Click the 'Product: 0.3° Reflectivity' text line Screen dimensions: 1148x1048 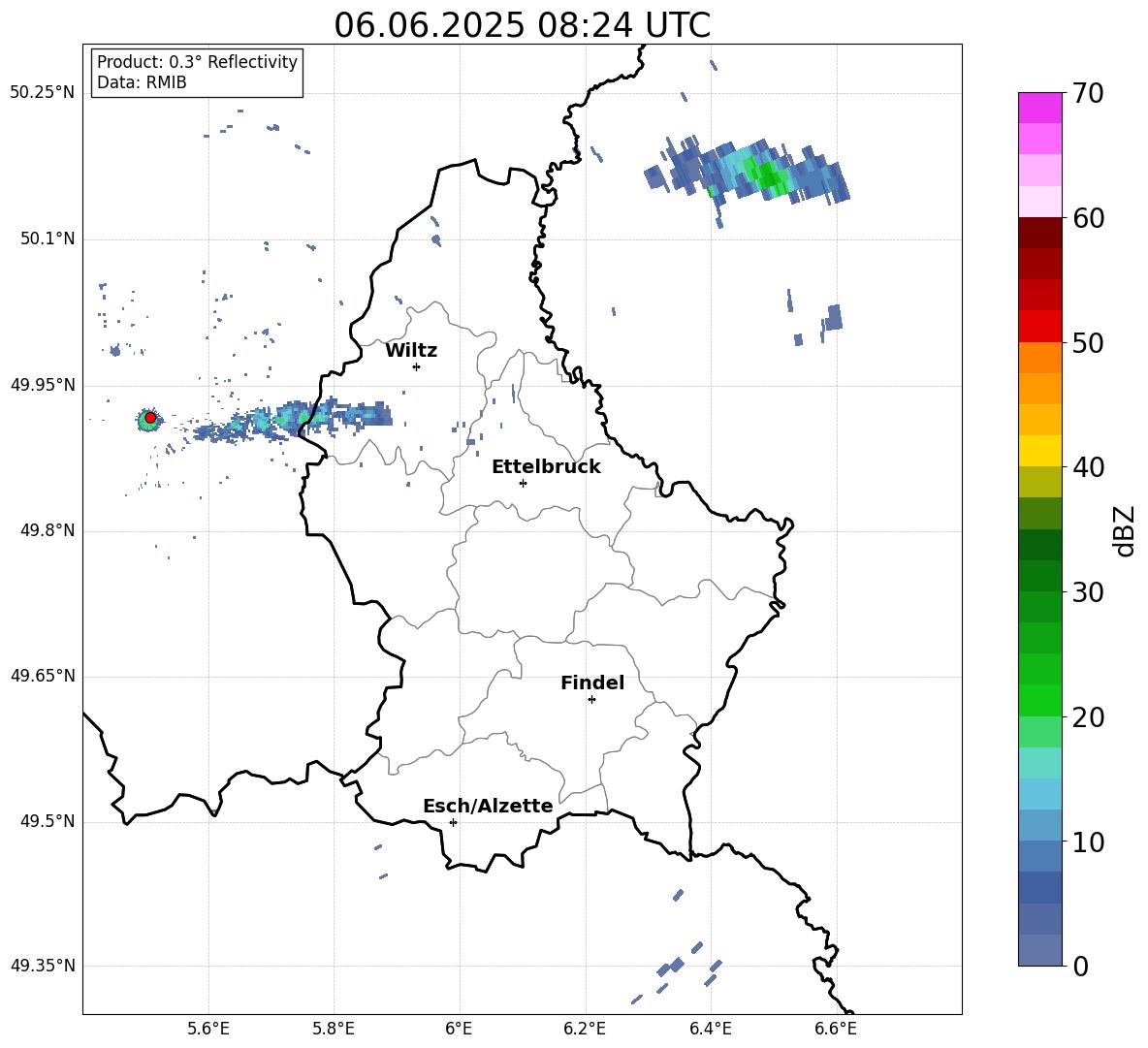coord(197,62)
